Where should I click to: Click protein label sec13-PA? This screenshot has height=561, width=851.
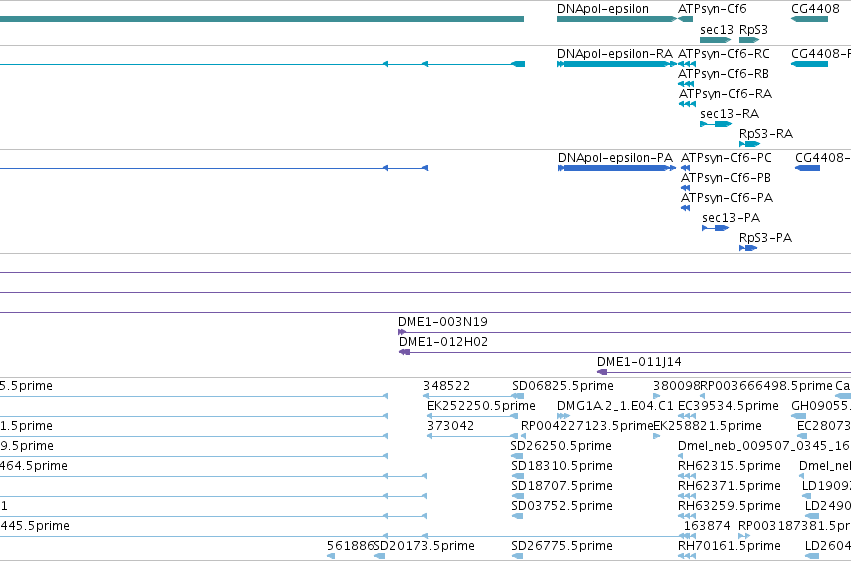731,218
